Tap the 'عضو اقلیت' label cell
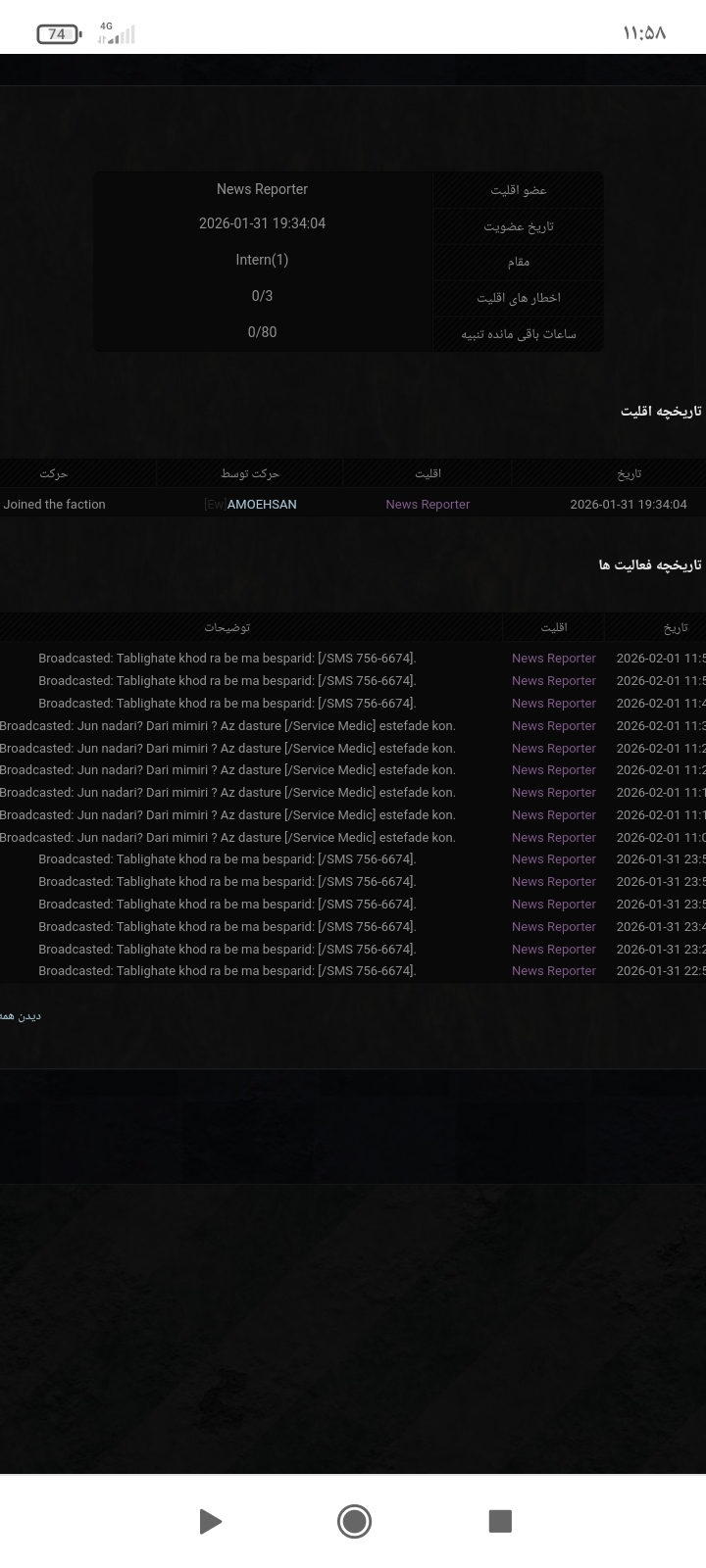The height and width of the screenshot is (1568, 706). point(519,190)
